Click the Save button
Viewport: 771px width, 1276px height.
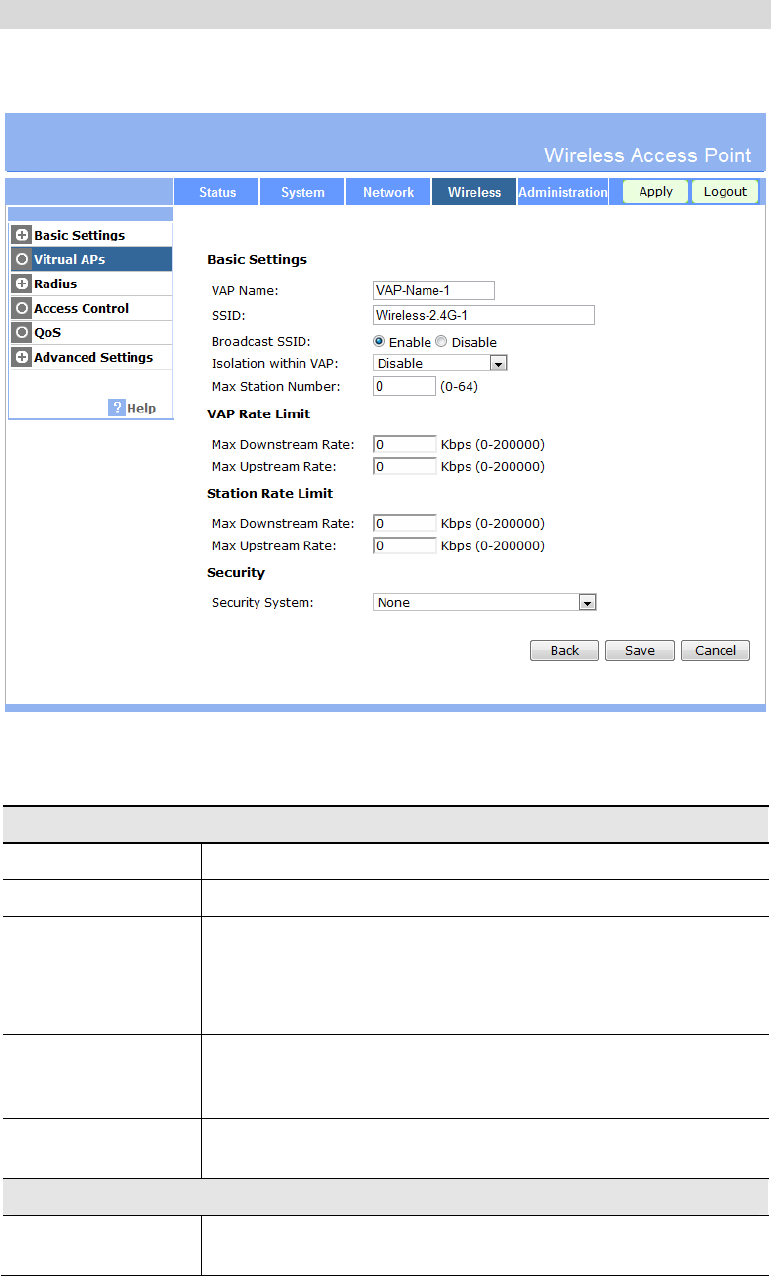click(640, 650)
